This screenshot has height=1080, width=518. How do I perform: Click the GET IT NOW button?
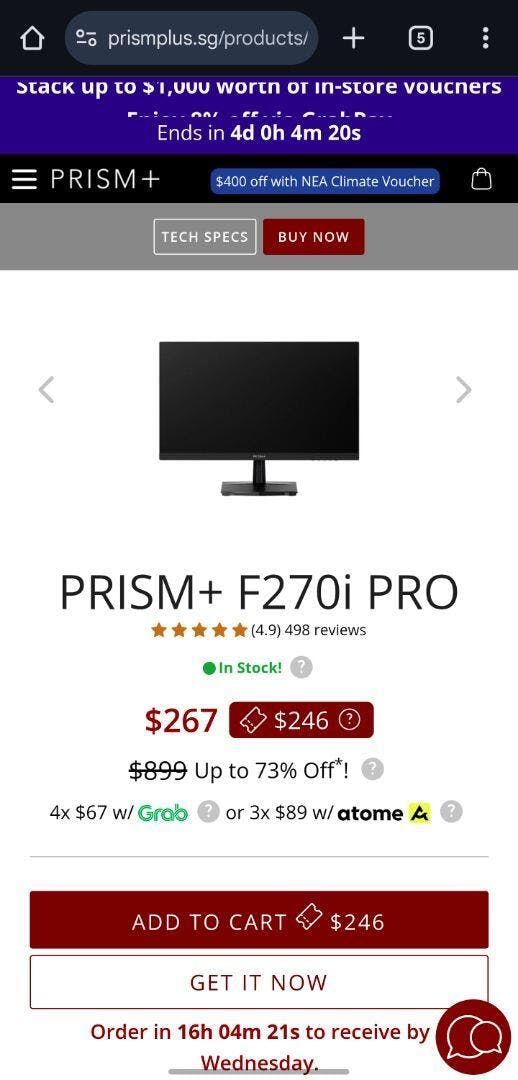(259, 982)
